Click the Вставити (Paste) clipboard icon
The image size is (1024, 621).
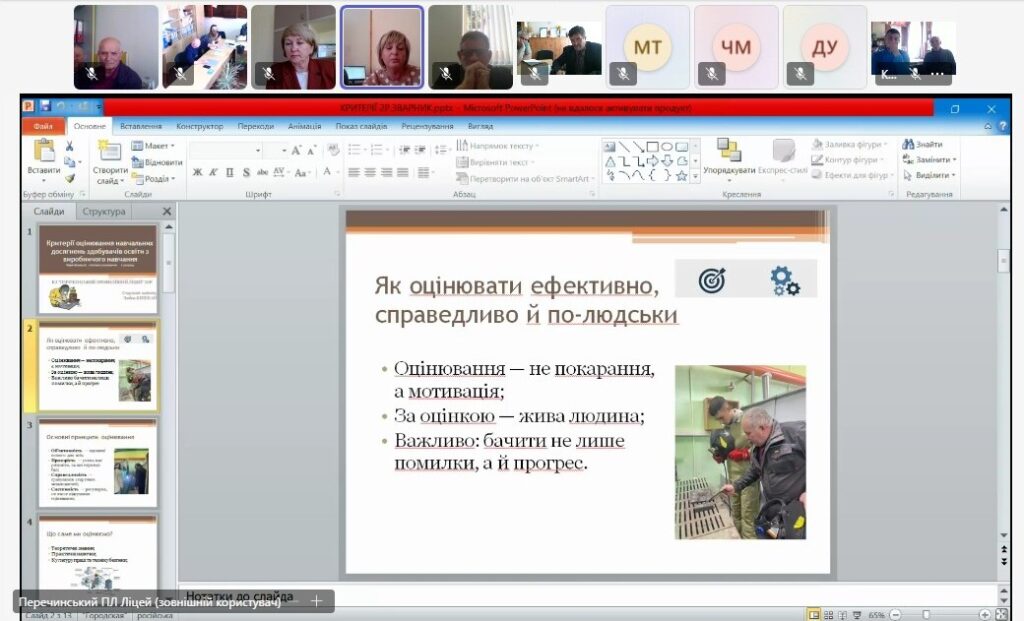point(43,151)
